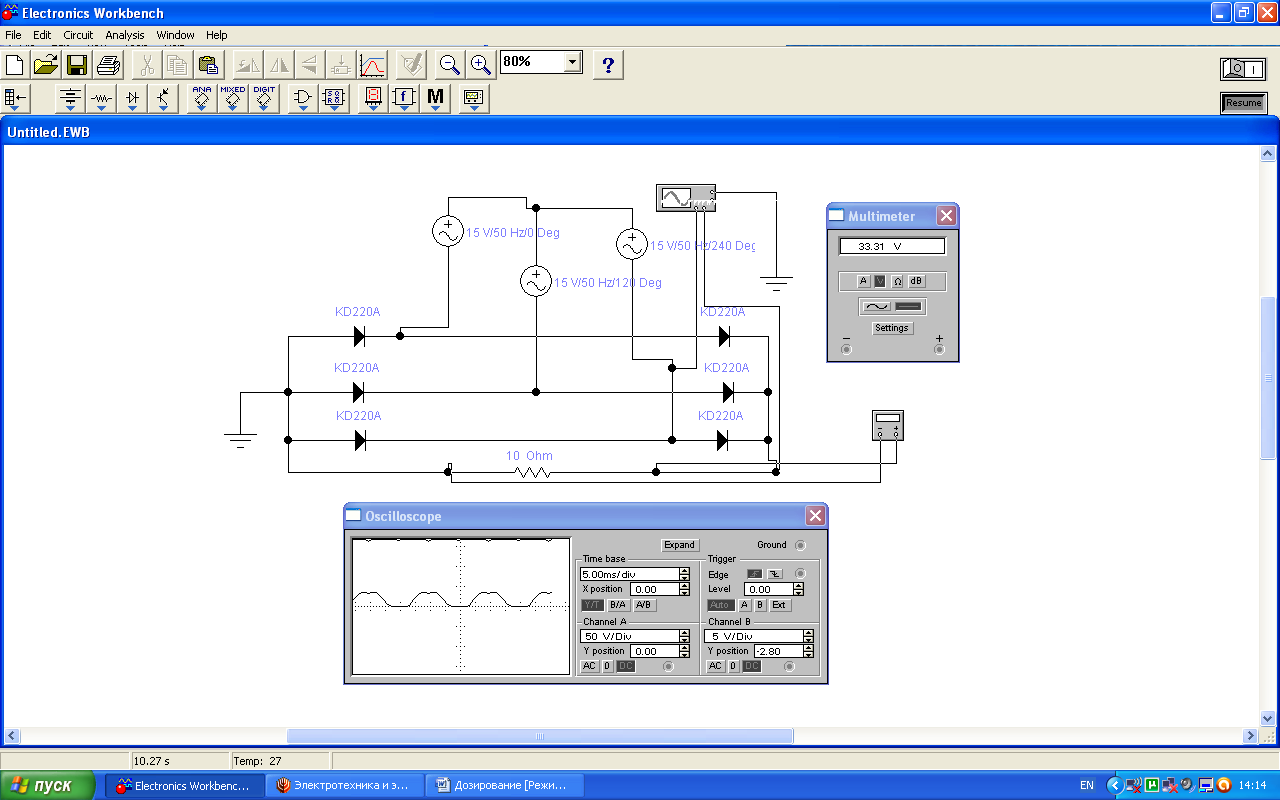1280x800 pixels.
Task: Decrease Channel A Y position
Action: tap(685, 655)
